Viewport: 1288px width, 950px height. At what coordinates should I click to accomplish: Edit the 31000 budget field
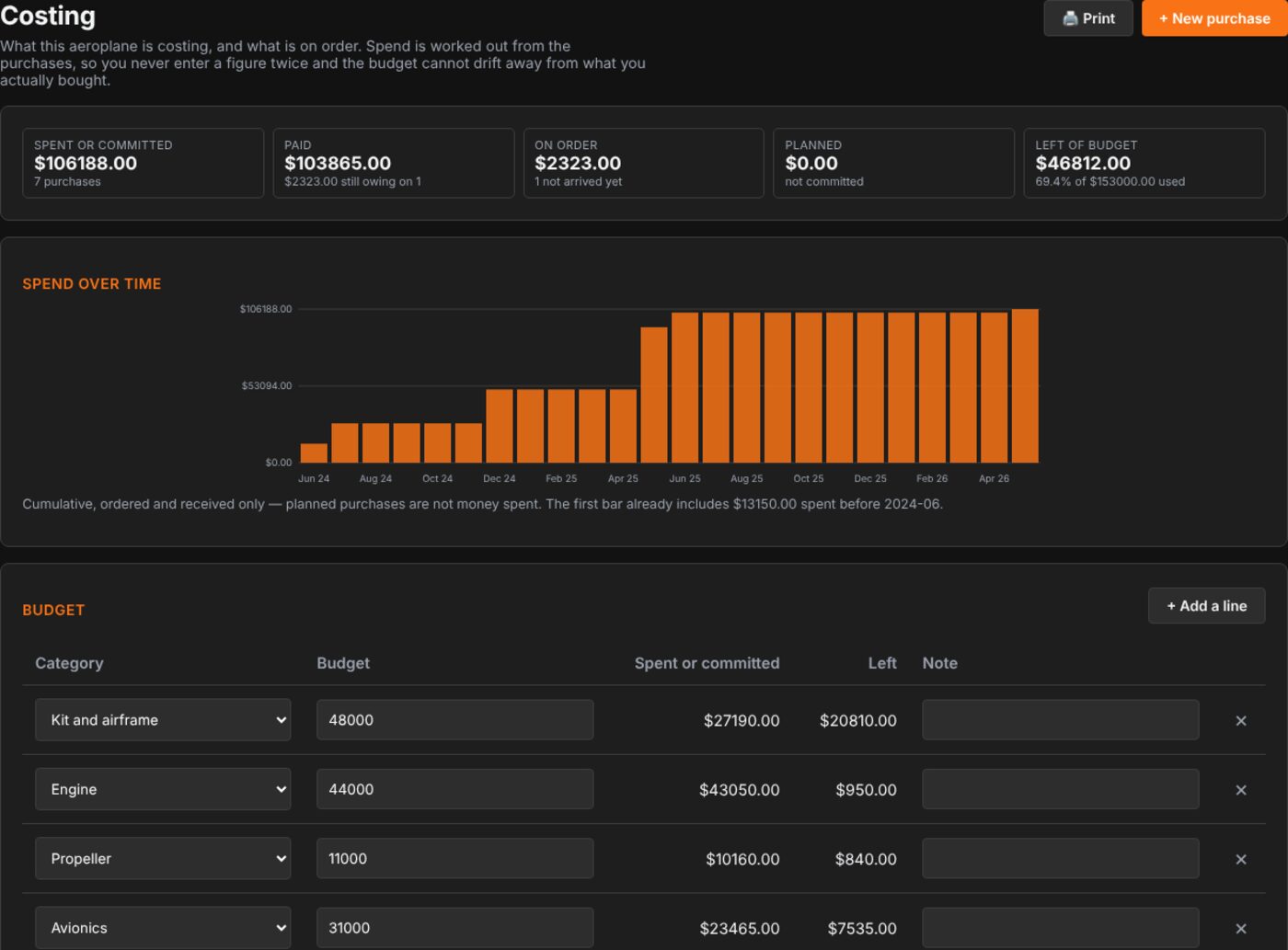[454, 928]
